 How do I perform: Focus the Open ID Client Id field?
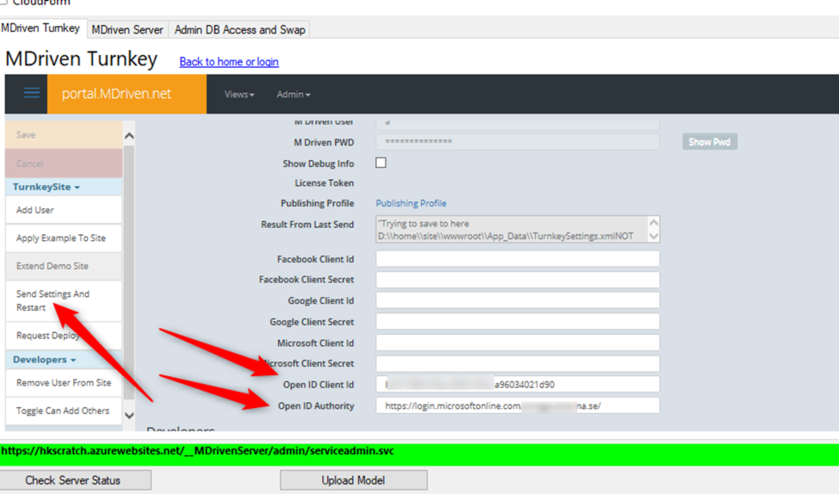[x=517, y=384]
